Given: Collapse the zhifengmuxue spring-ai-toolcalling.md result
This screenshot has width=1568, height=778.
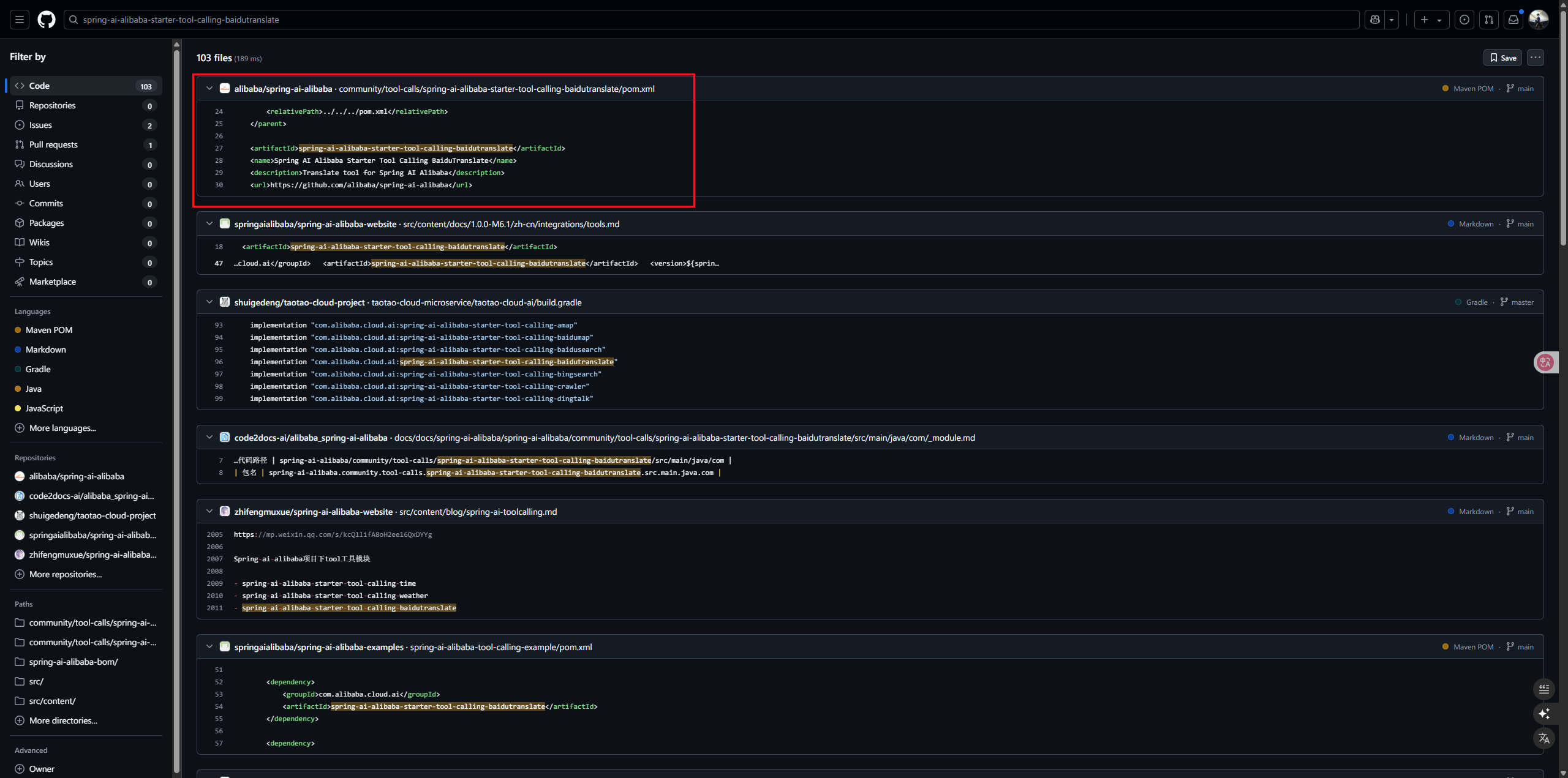Looking at the screenshot, I should click(209, 511).
